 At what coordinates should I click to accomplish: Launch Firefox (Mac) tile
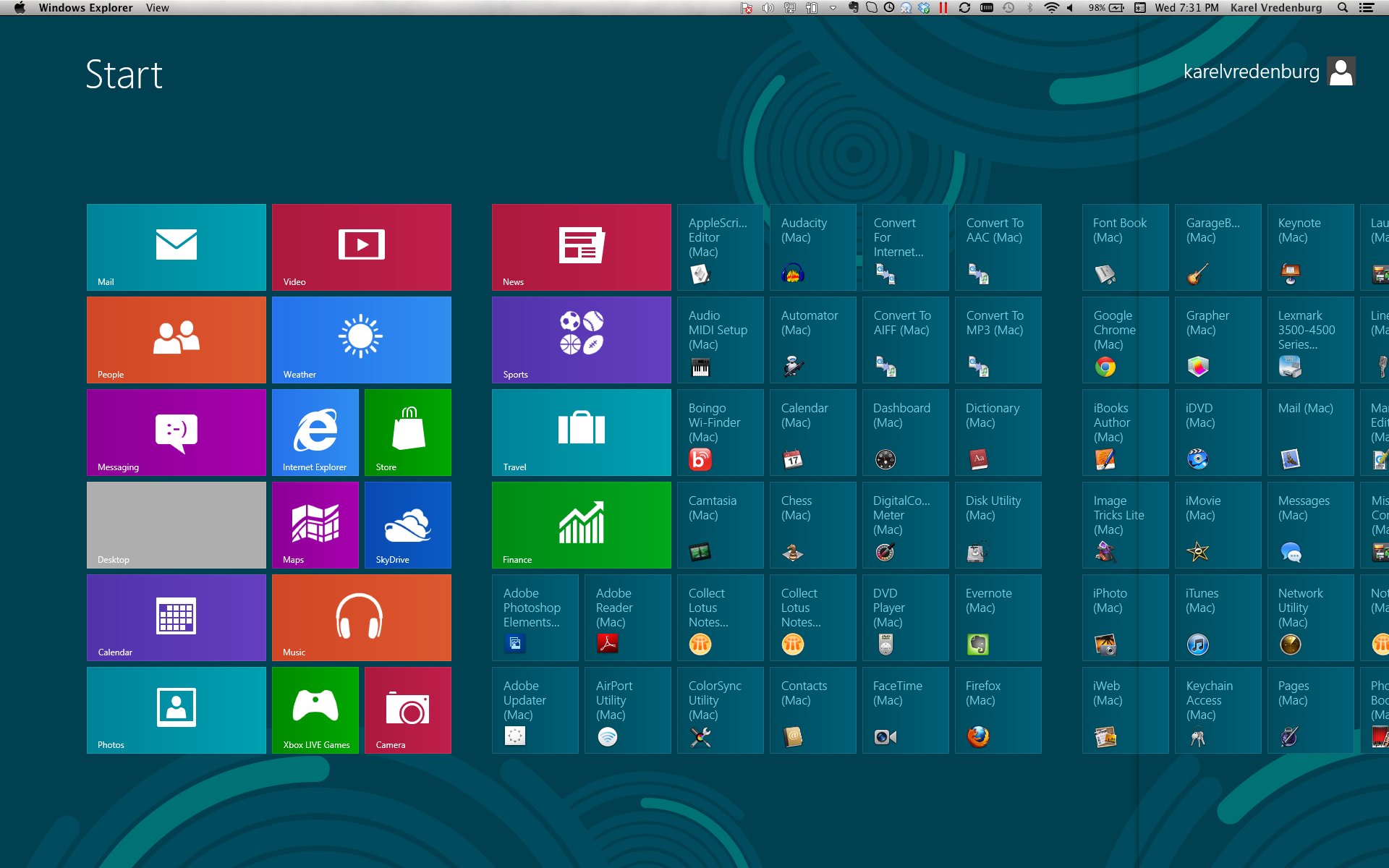[998, 710]
